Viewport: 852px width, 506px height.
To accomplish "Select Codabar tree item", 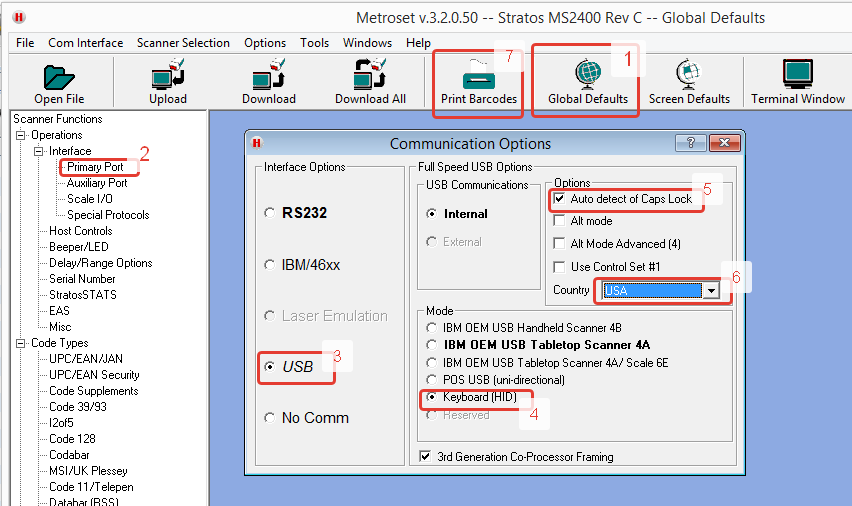I will click(x=69, y=455).
